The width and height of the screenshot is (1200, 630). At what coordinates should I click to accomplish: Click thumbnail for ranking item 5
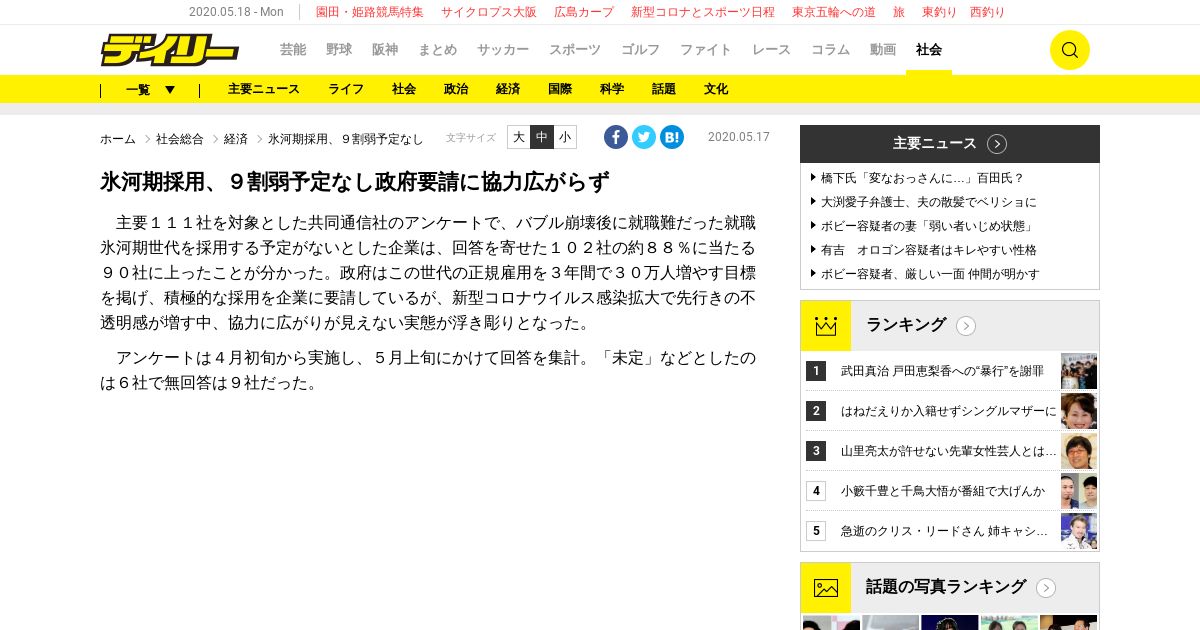pyautogui.click(x=1079, y=531)
